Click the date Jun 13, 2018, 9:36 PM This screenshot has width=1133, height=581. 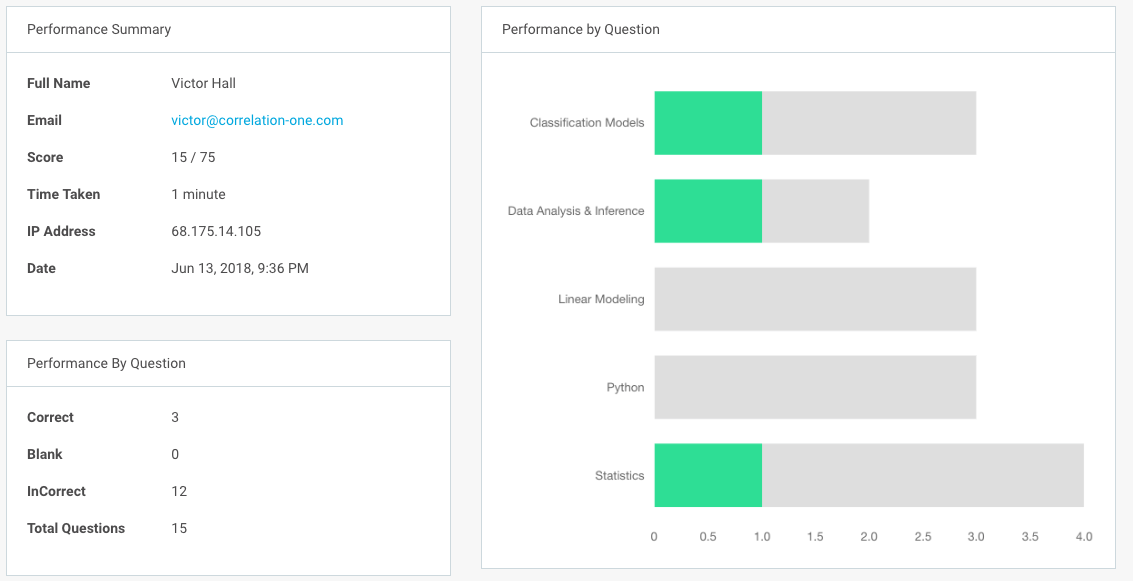240,268
